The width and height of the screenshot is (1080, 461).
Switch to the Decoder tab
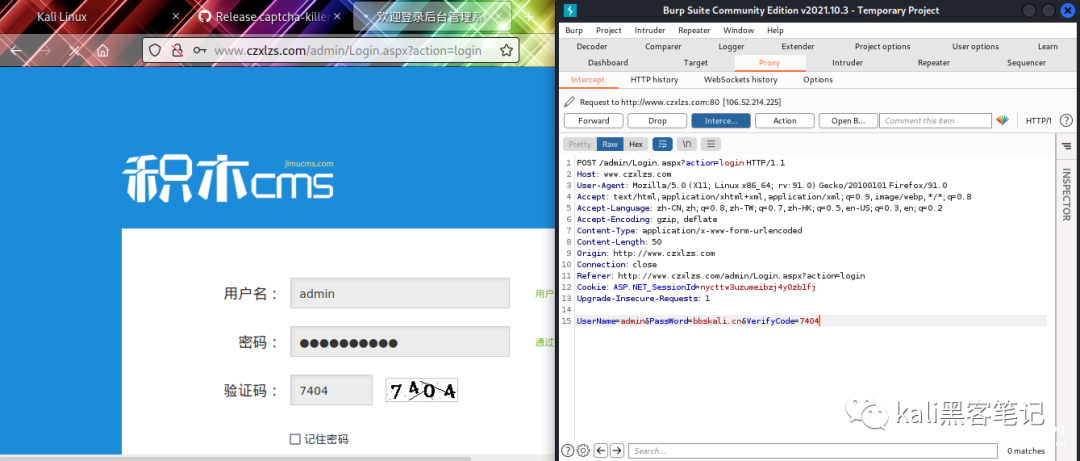(592, 46)
